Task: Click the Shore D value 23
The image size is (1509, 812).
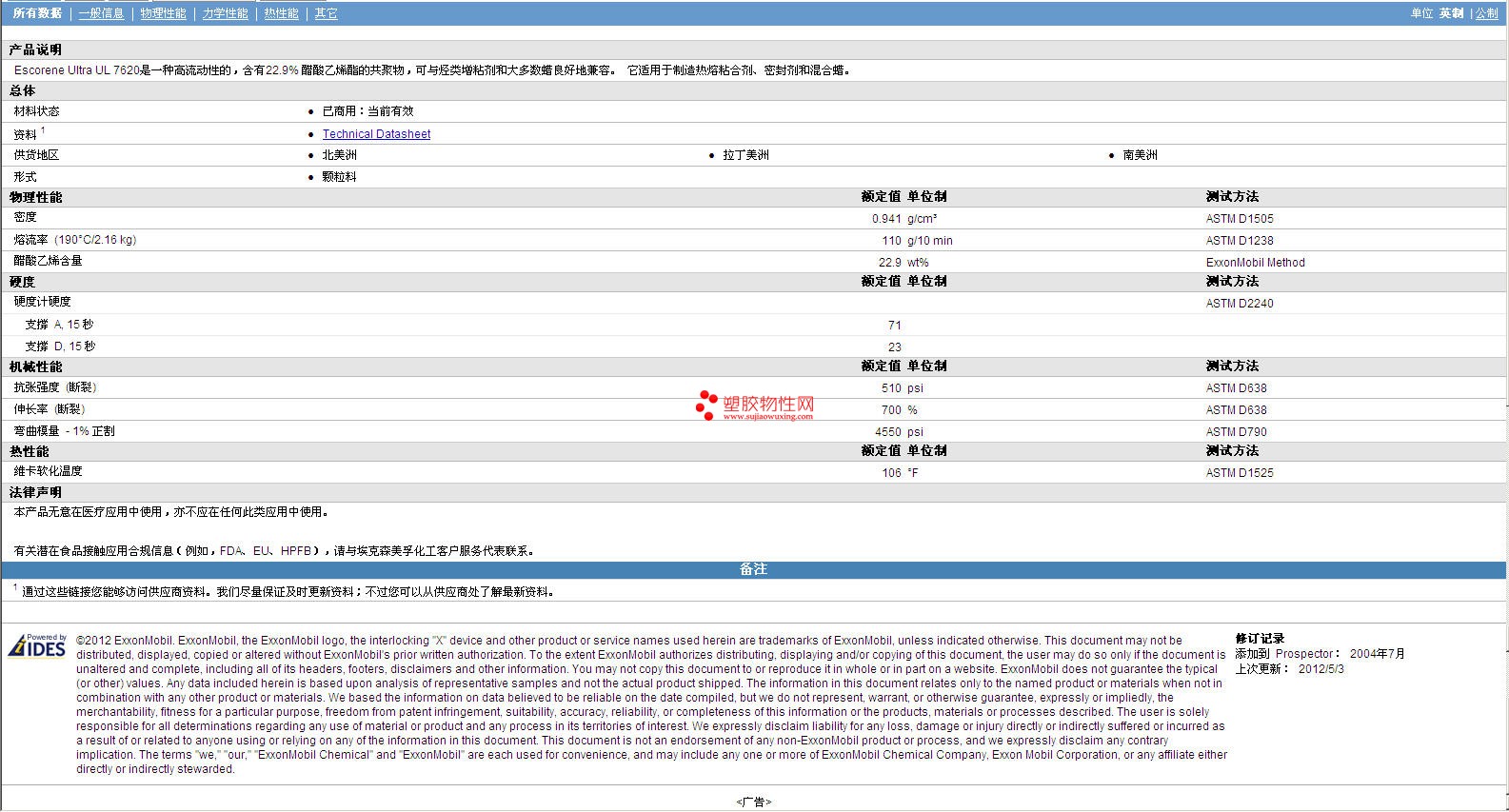Action: click(894, 347)
